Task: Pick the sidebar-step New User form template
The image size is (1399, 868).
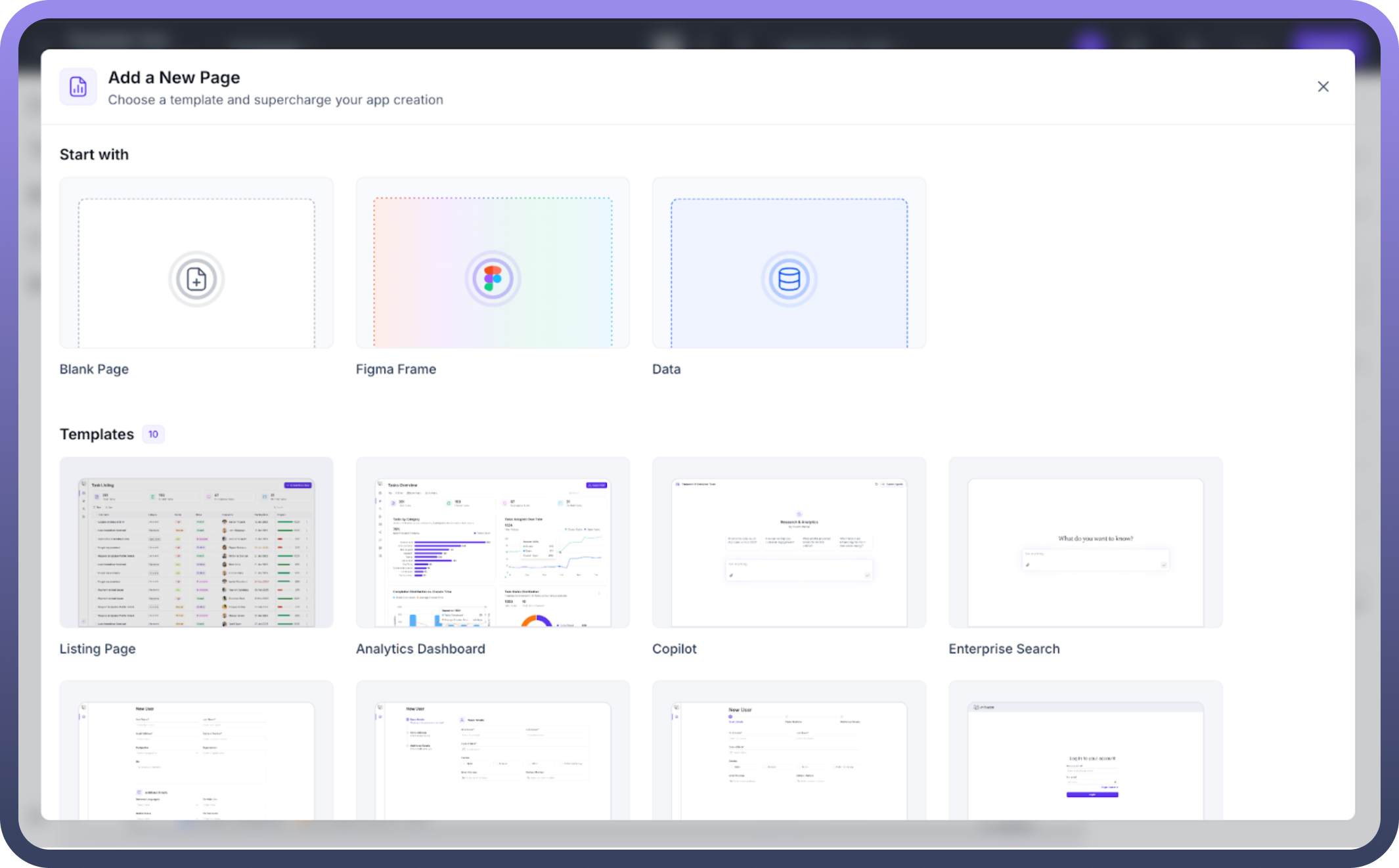Action: click(493, 752)
